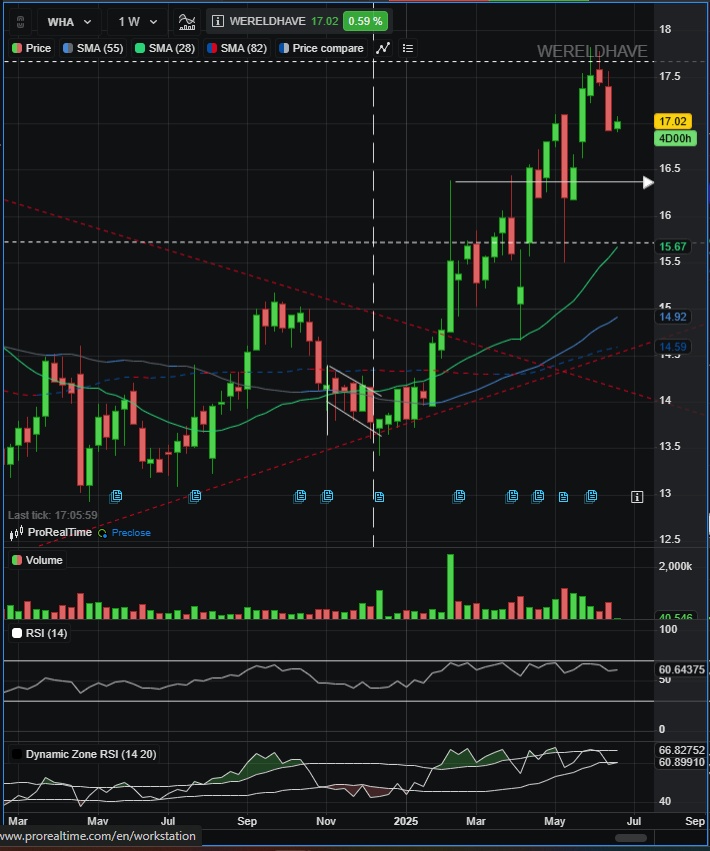
Task: Click the 60.89910 Dynamic Zone value
Action: [x=681, y=762]
